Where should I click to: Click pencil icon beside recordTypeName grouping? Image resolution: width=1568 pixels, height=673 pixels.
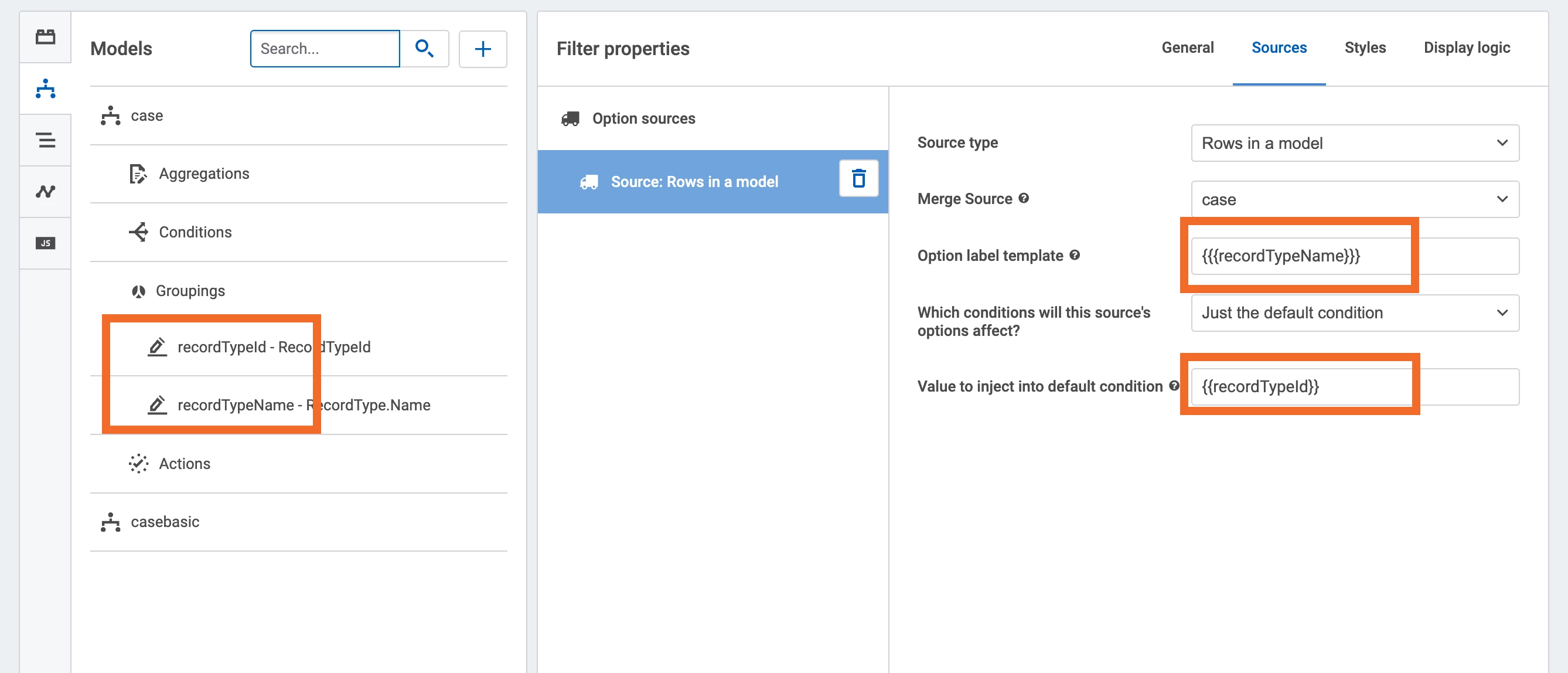157,405
